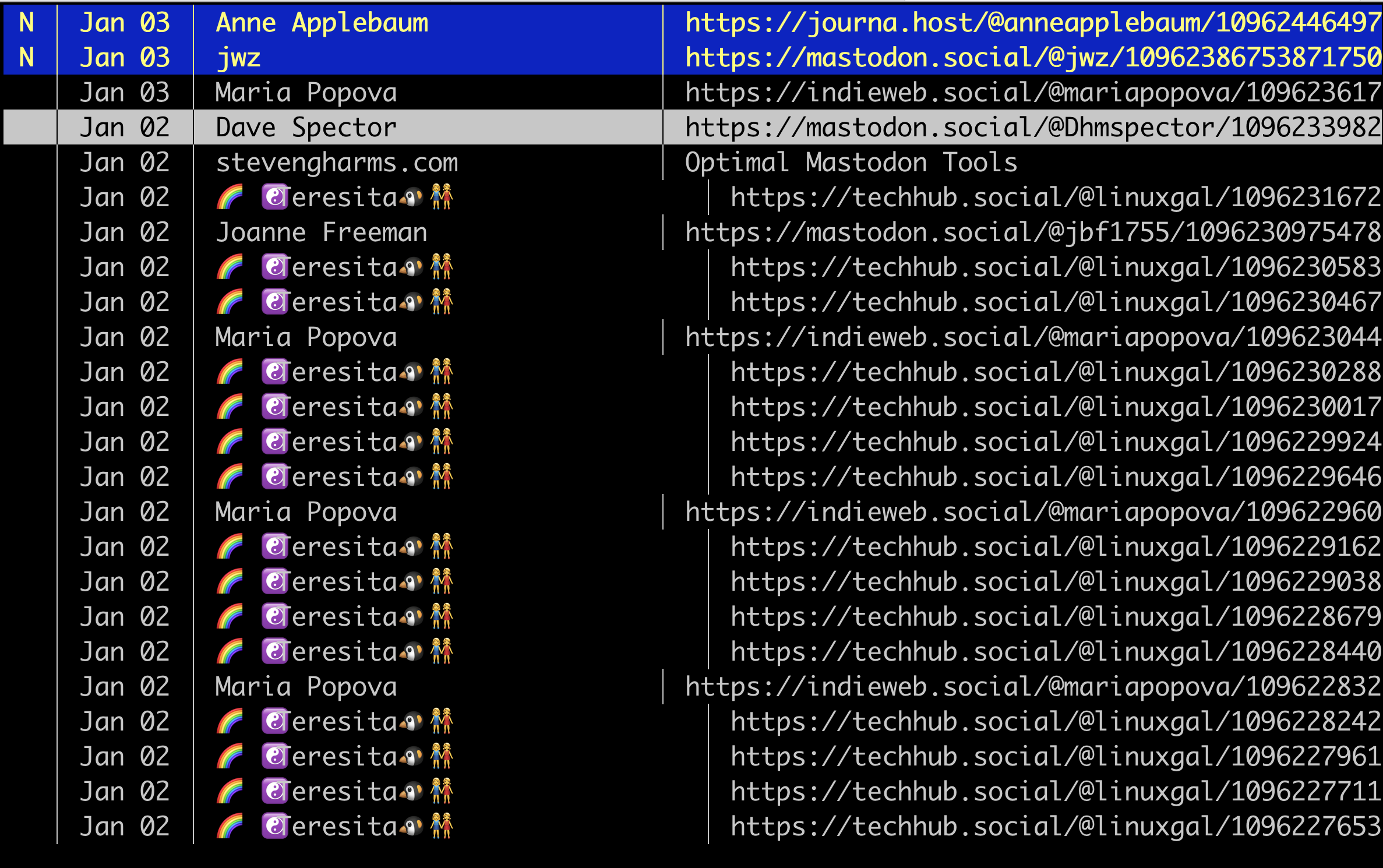The width and height of the screenshot is (1383, 868).
Task: Open the journa.host anneapplebaum link
Action: 1032,23
